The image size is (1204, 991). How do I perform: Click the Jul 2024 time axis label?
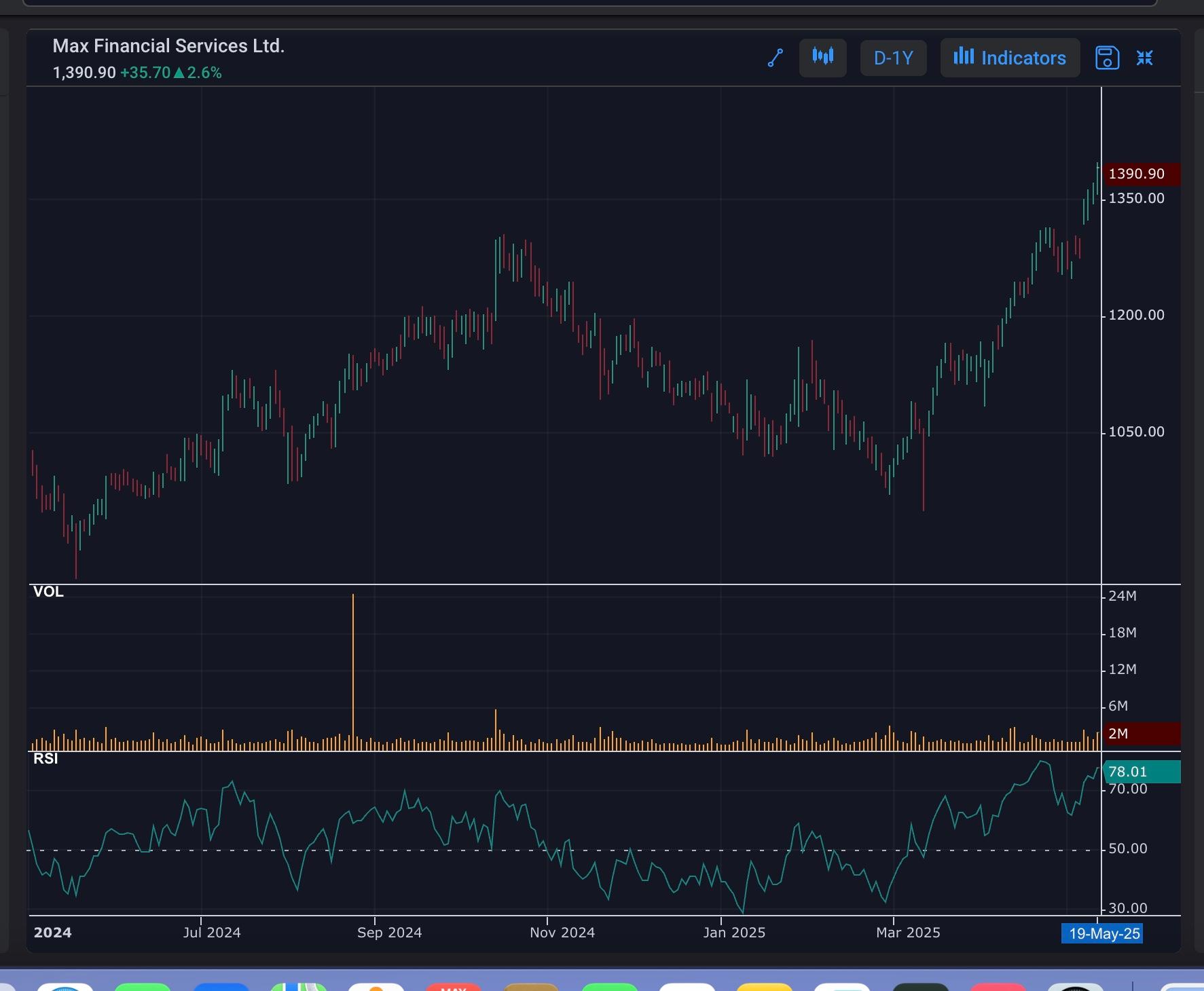pyautogui.click(x=212, y=933)
